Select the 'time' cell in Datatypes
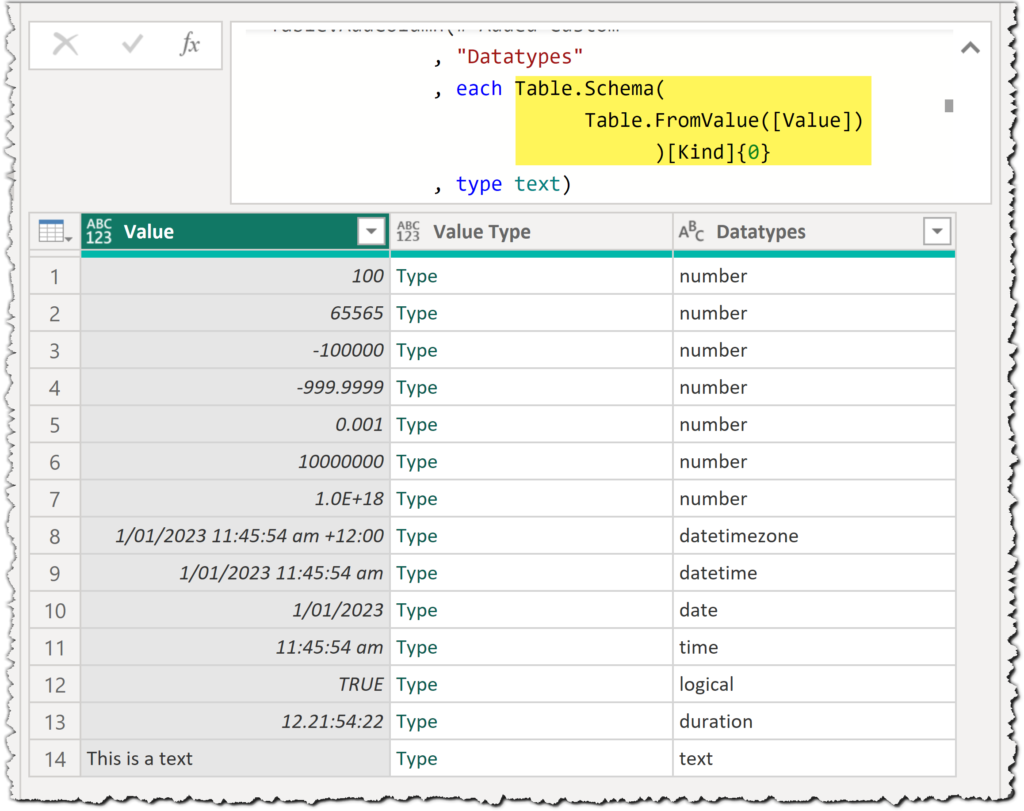 [x=814, y=648]
